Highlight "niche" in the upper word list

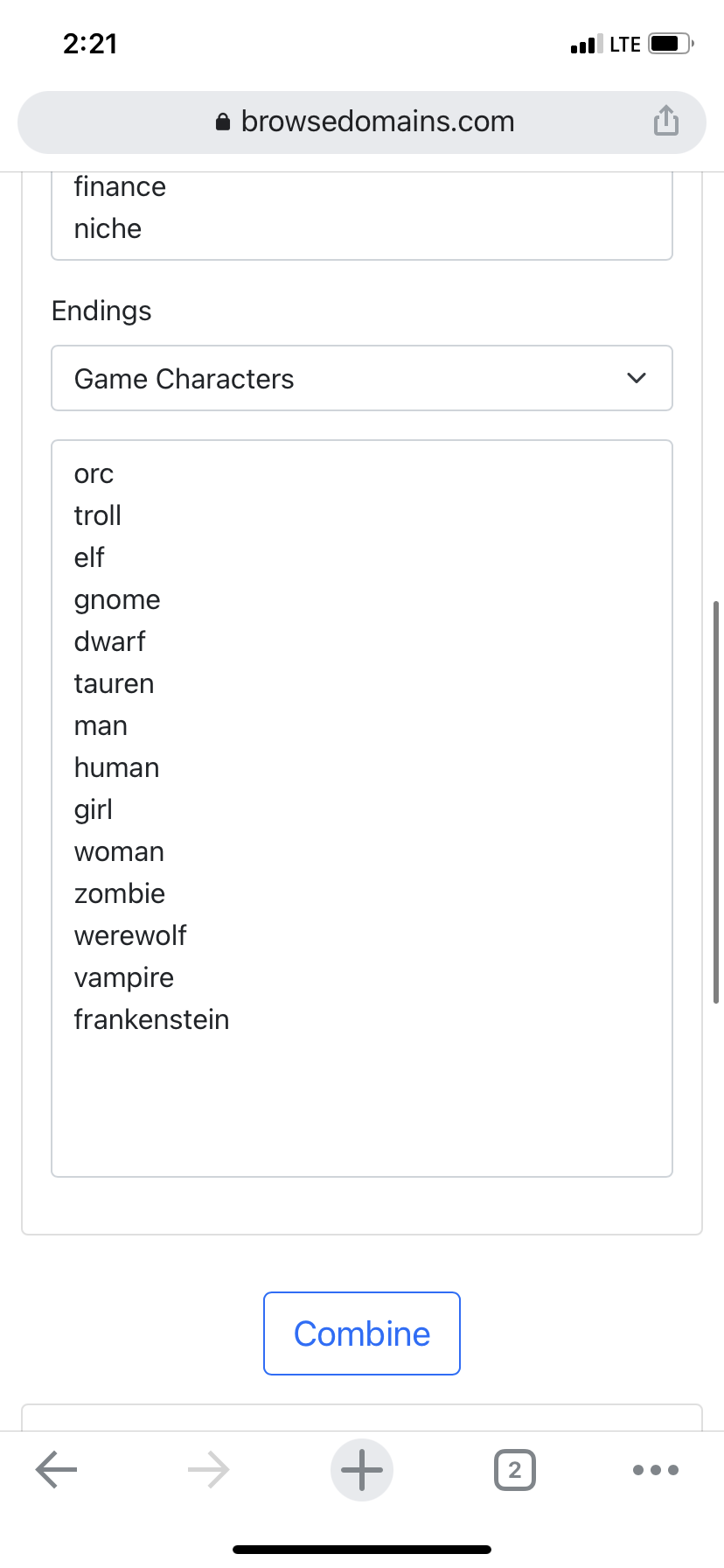pos(108,228)
